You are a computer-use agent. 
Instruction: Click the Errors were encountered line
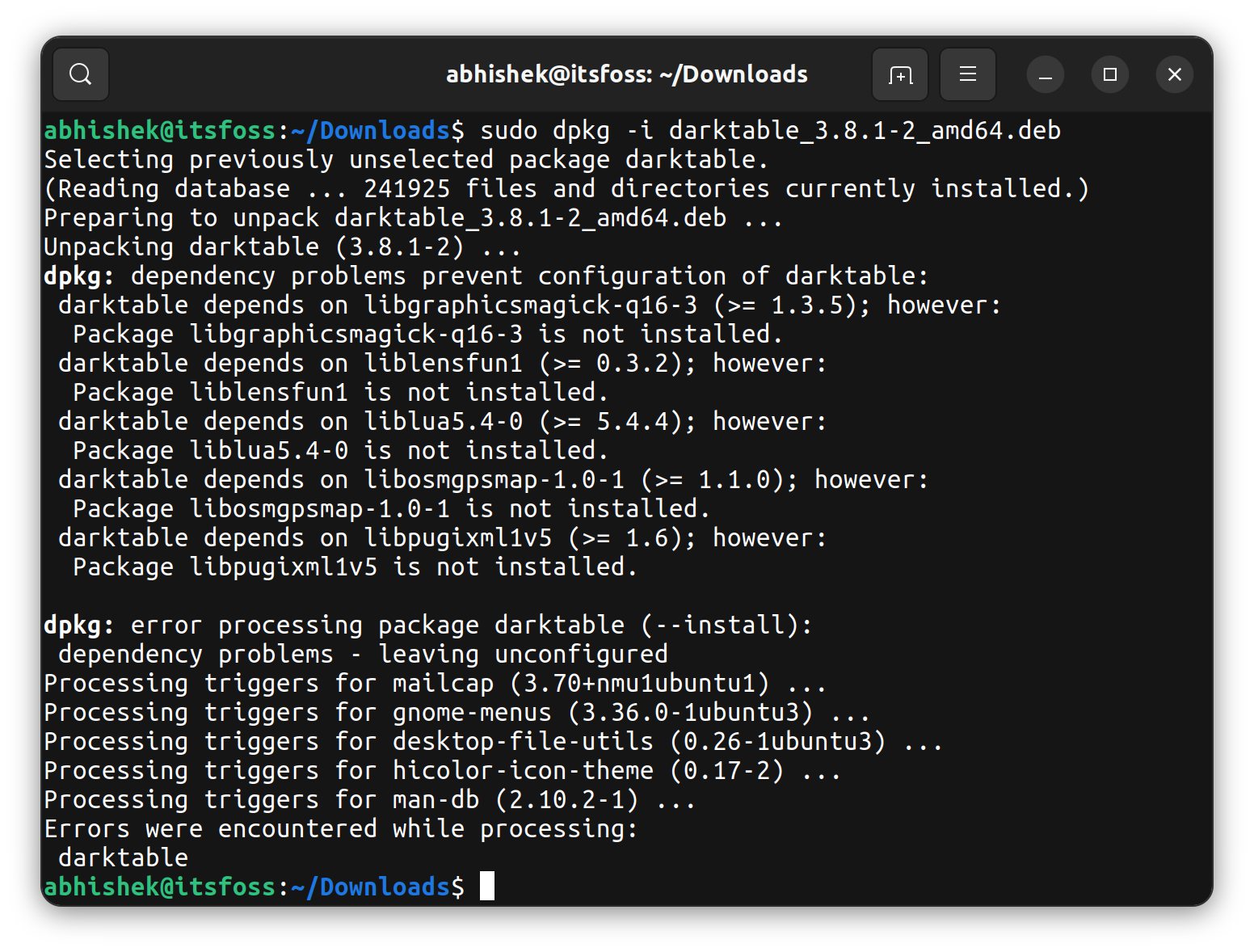pyautogui.click(x=339, y=828)
